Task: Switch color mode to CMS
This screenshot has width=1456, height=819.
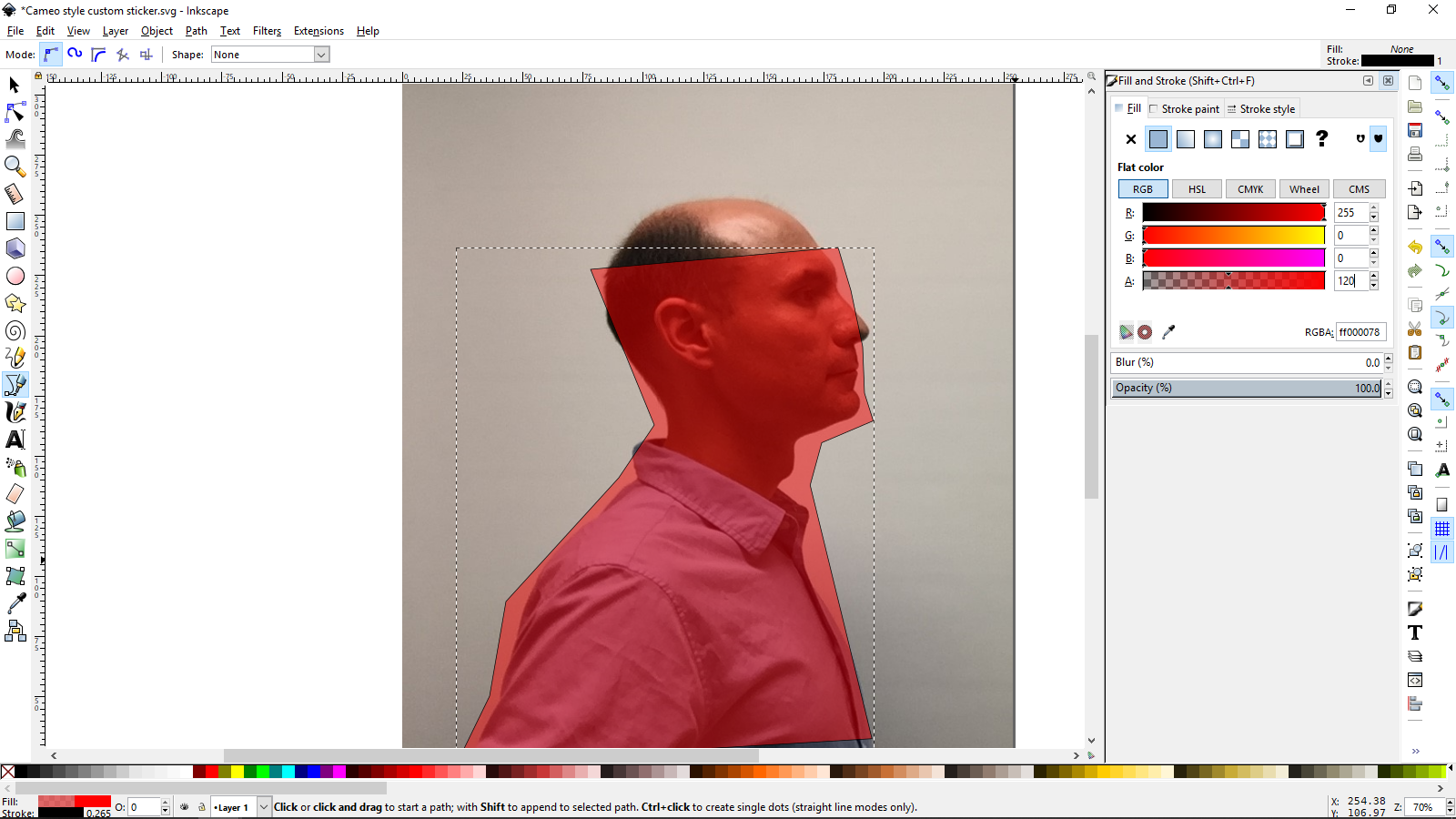Action: [1359, 189]
